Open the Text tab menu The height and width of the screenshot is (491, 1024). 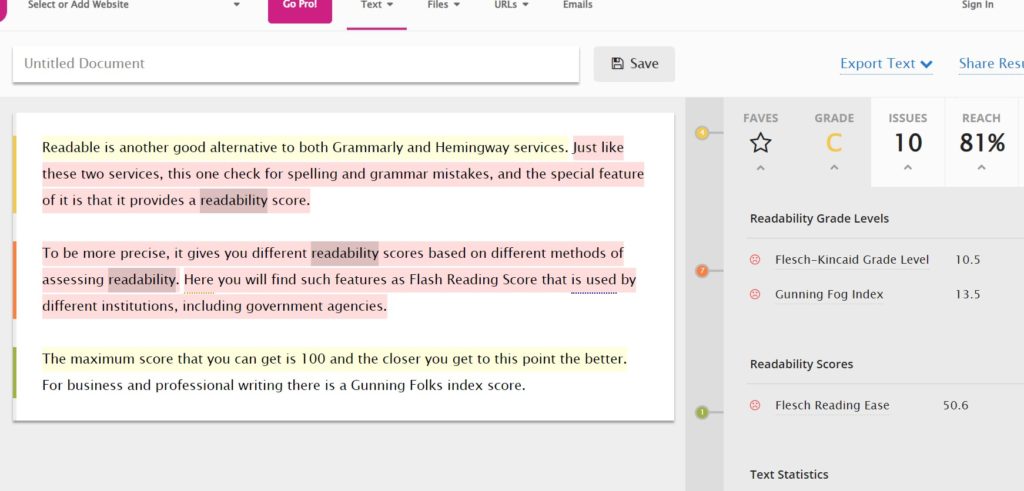[377, 7]
